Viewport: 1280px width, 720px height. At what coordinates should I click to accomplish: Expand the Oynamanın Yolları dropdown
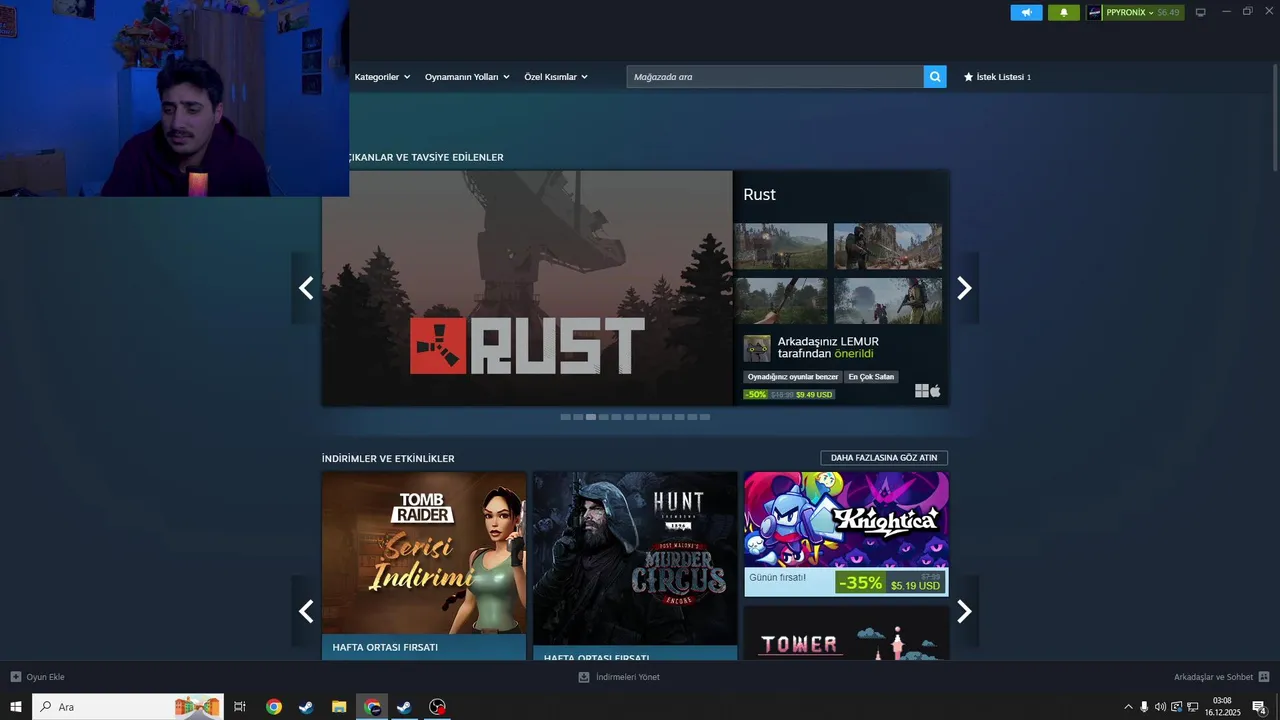point(467,77)
